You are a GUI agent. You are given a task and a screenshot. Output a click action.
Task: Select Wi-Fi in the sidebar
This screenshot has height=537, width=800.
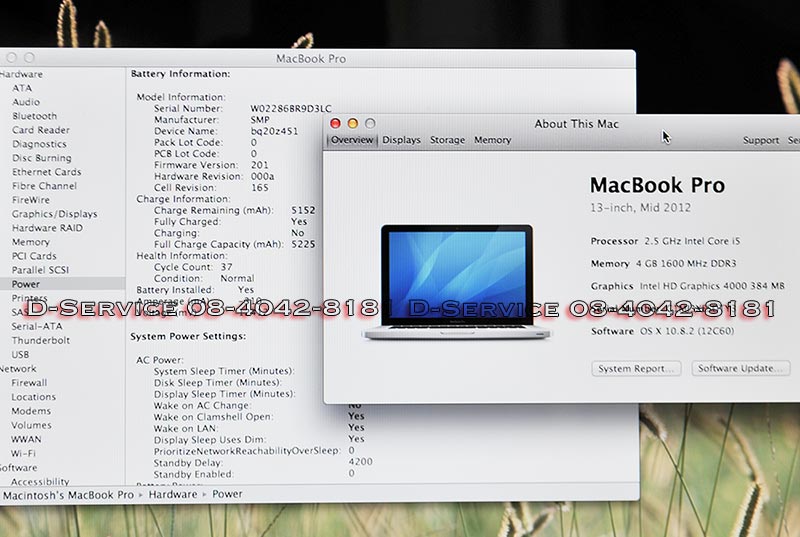23,453
